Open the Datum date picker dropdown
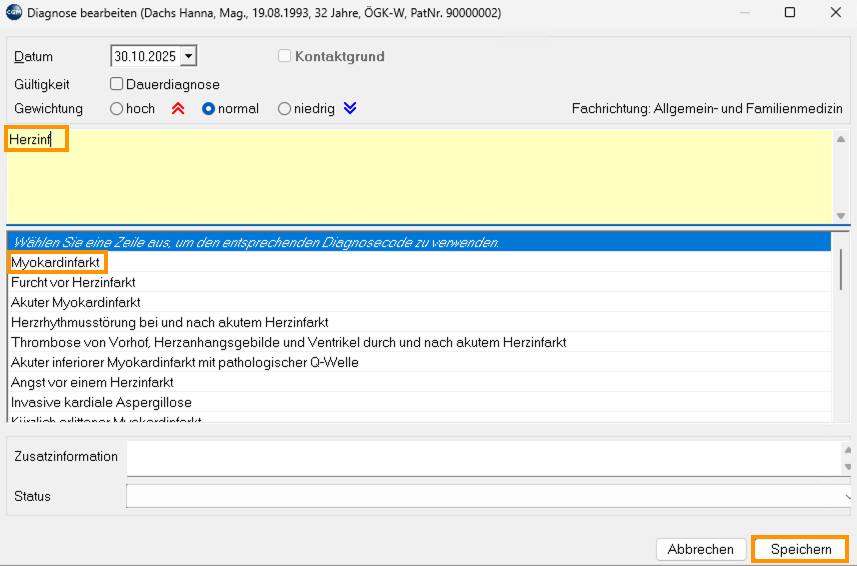The width and height of the screenshot is (857, 566). (189, 57)
